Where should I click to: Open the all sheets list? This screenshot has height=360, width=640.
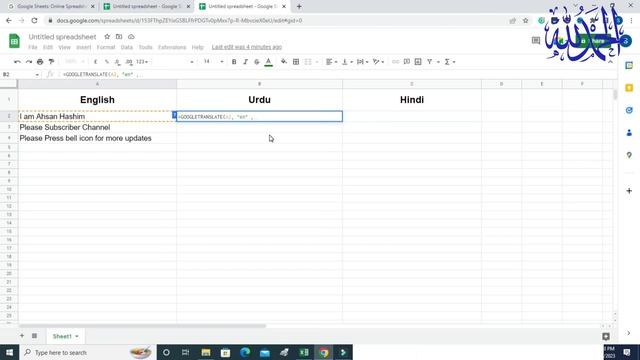click(34, 336)
